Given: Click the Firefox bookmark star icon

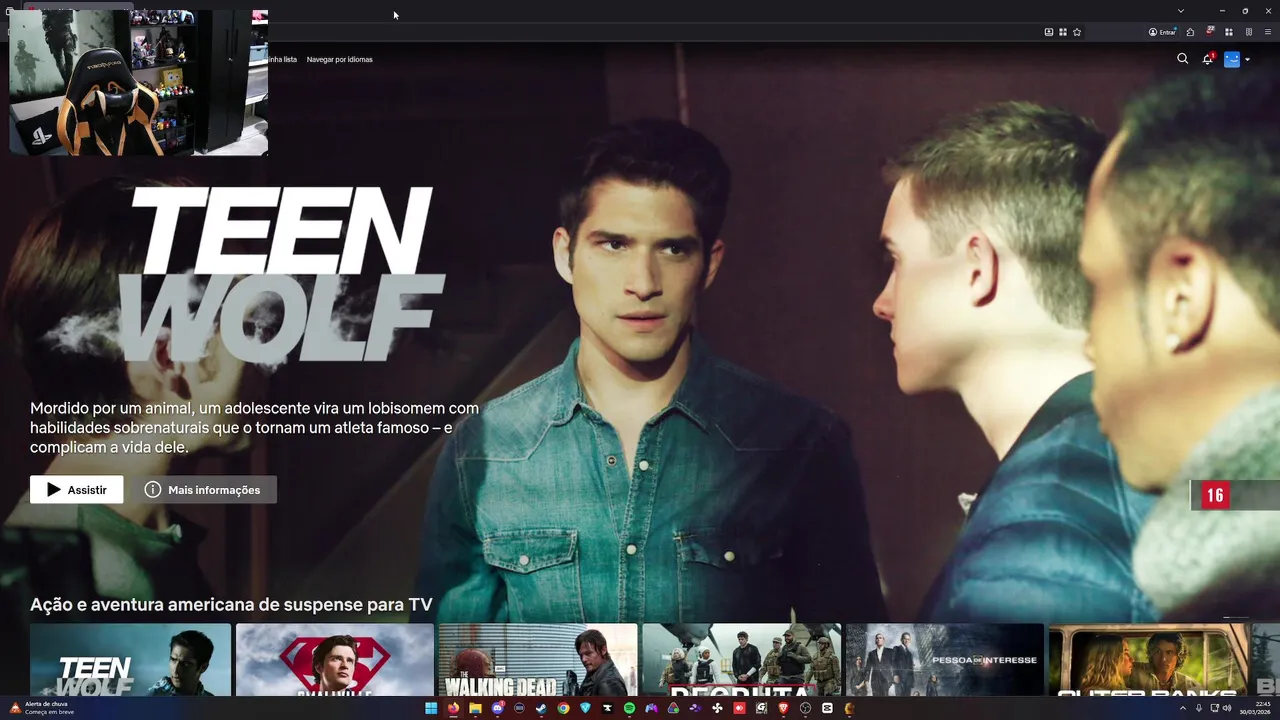Looking at the screenshot, I should click(1077, 32).
